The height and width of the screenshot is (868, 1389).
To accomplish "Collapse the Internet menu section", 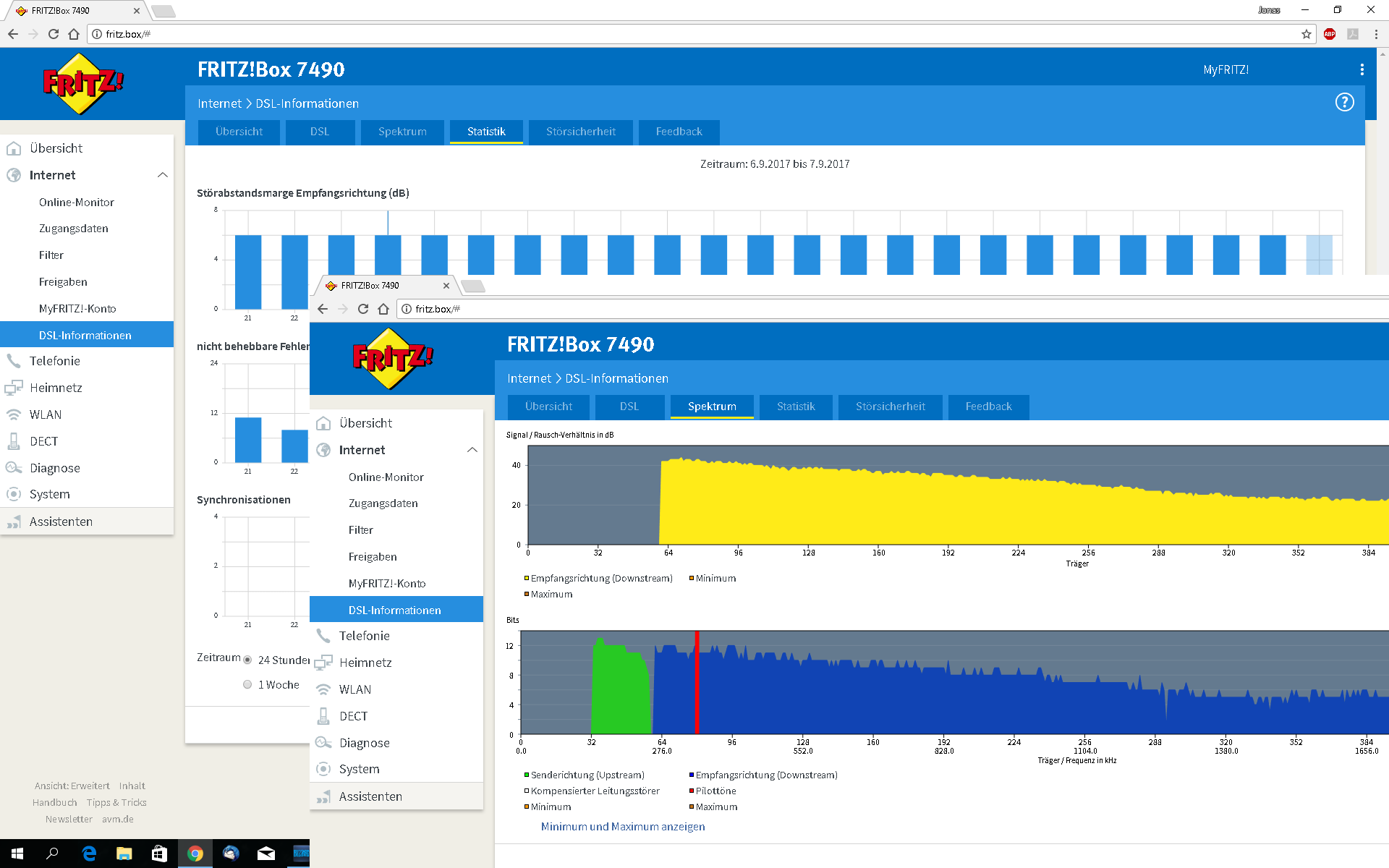I will tap(162, 175).
